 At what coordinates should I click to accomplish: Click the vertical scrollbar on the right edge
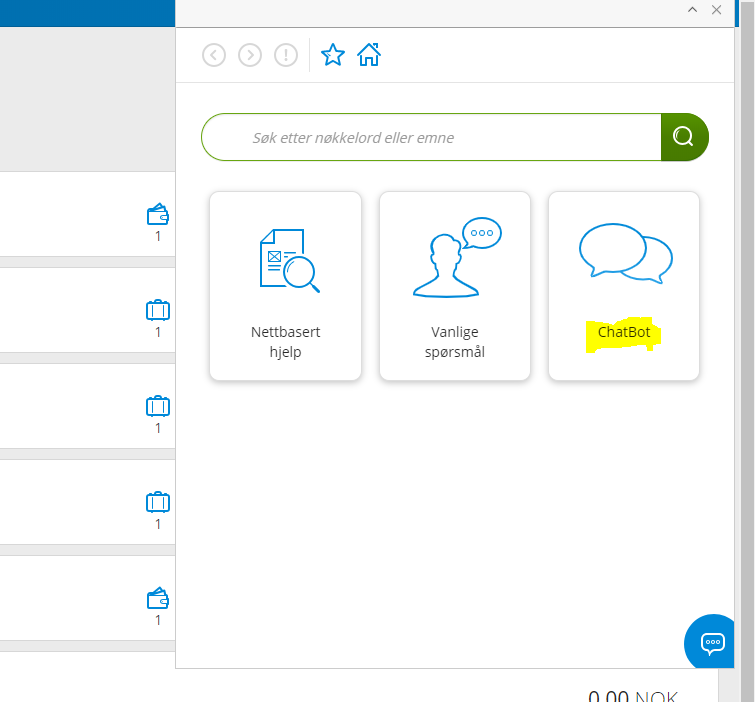747,351
